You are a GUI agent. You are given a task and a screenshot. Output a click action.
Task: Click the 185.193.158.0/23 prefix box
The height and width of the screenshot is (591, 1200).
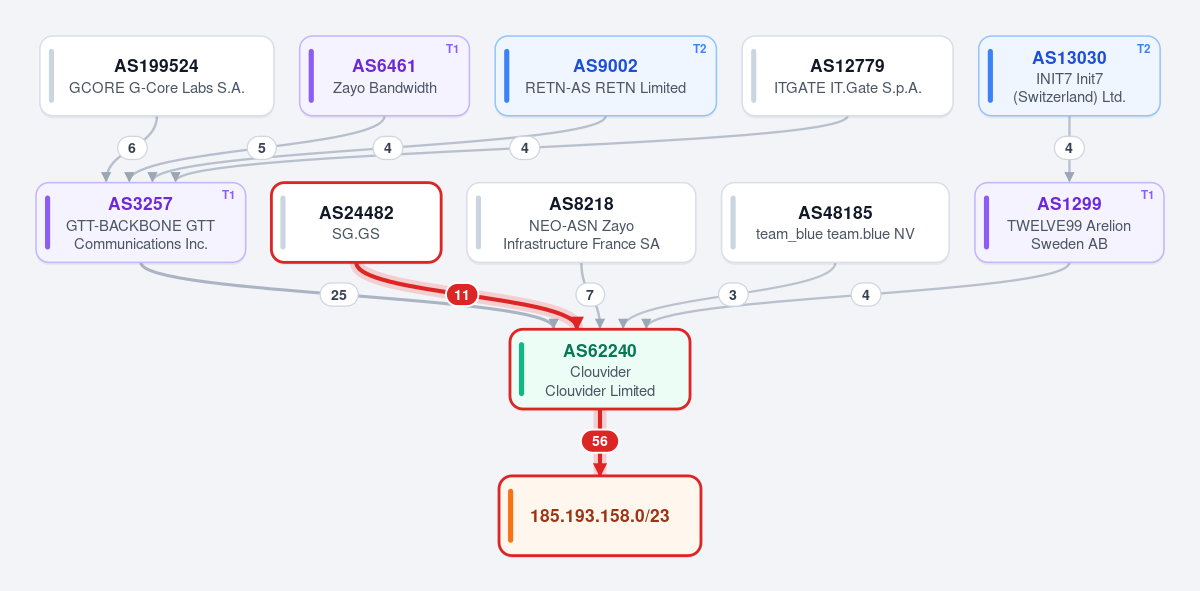coord(600,516)
